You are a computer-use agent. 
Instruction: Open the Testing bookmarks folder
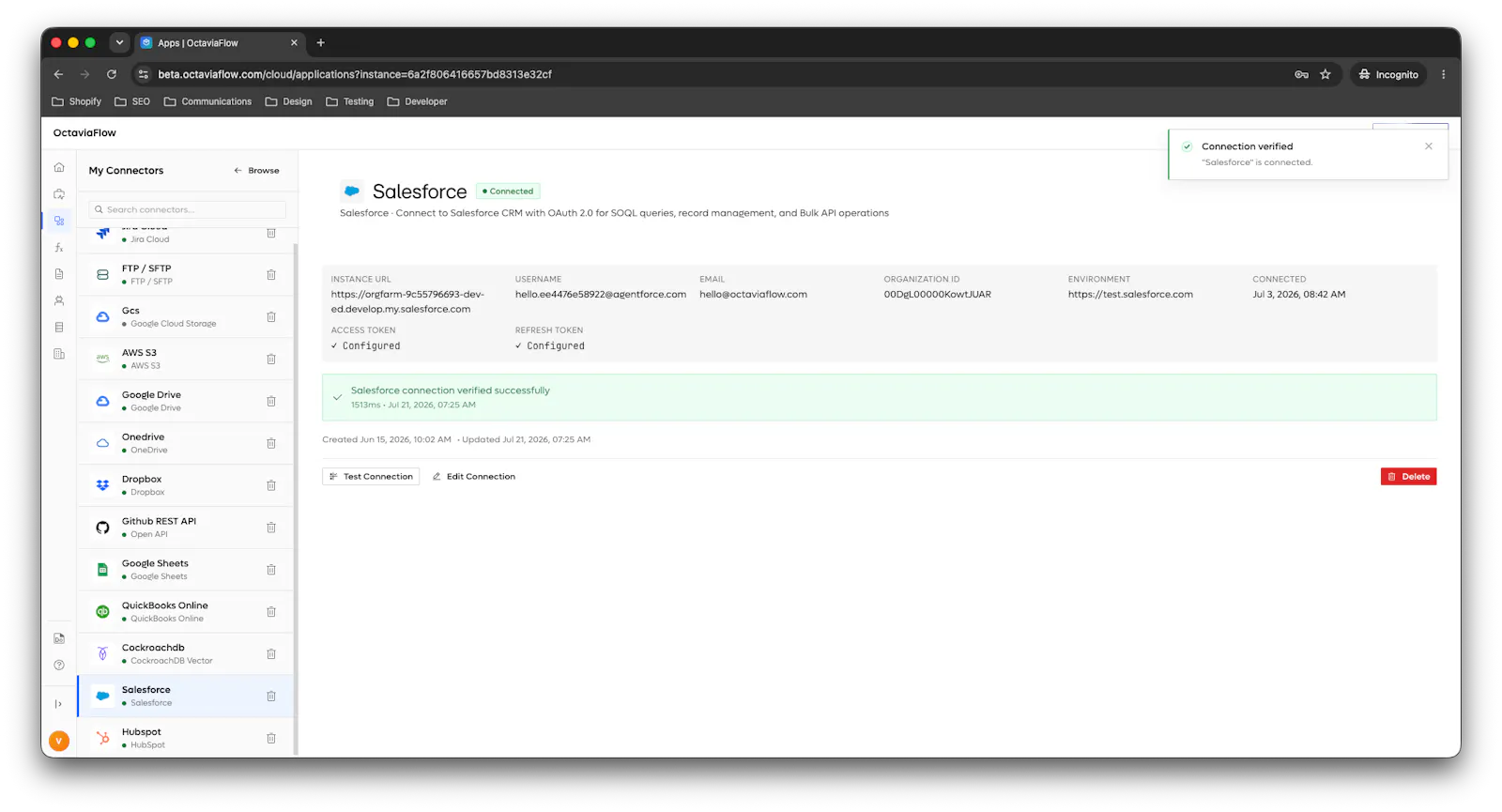tap(349, 101)
